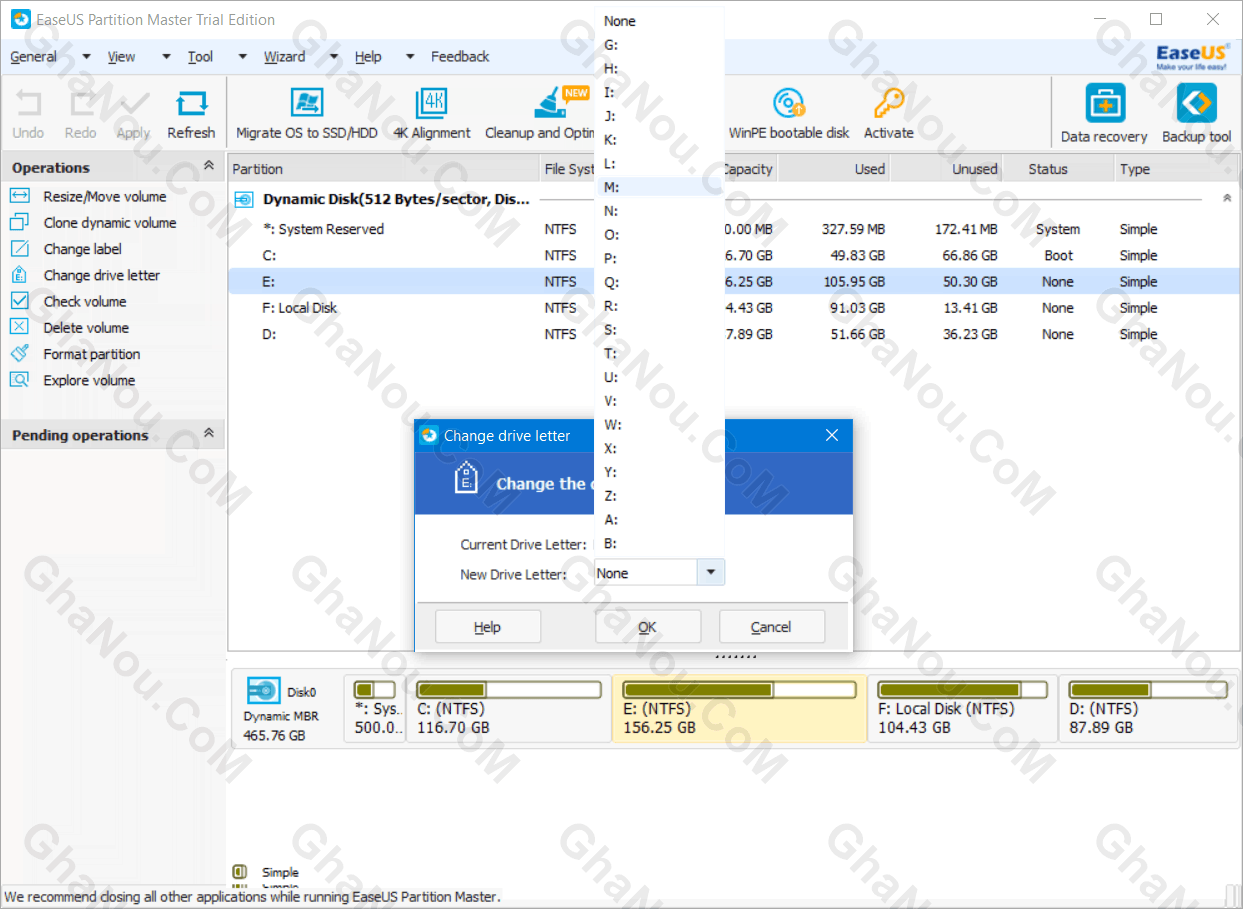Select the F: Local Disk table row
The image size is (1243, 909).
[733, 308]
